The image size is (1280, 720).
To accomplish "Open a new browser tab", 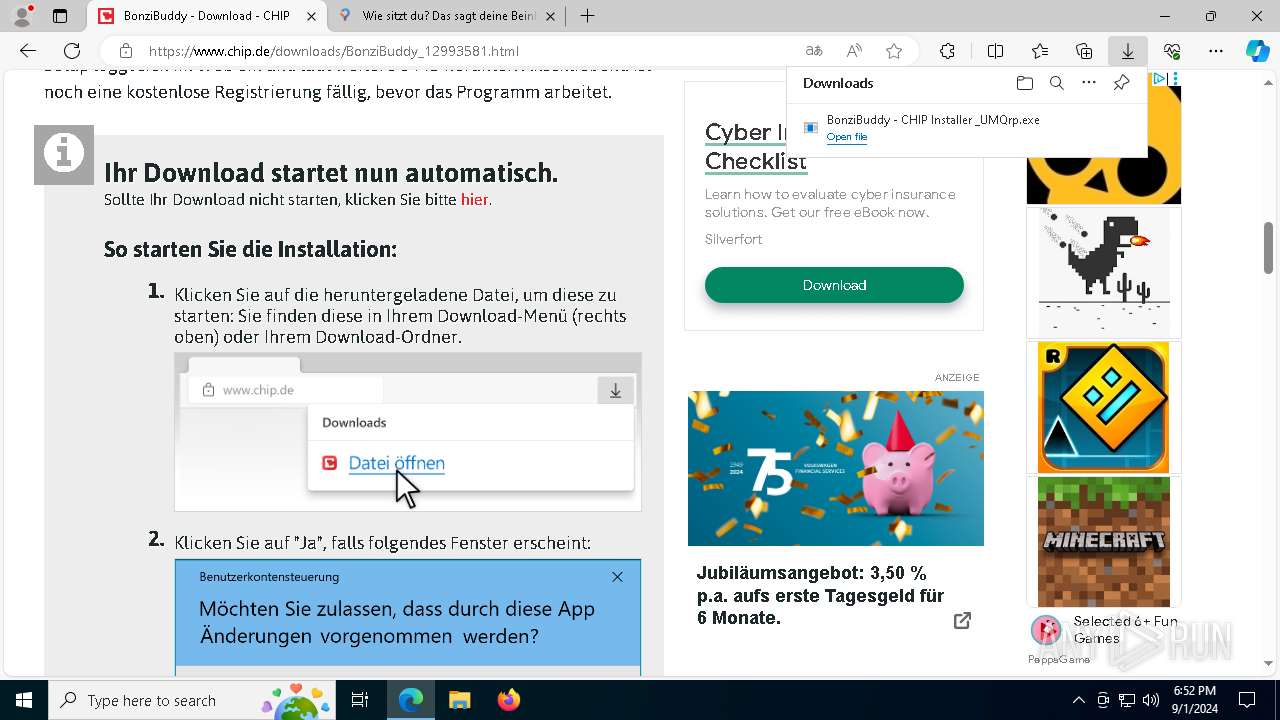I will pos(588,16).
